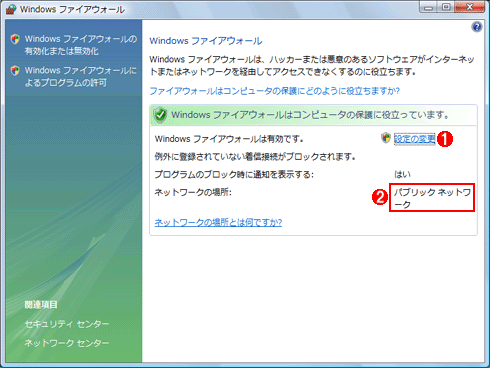Open the help question mark icon

click(477, 27)
